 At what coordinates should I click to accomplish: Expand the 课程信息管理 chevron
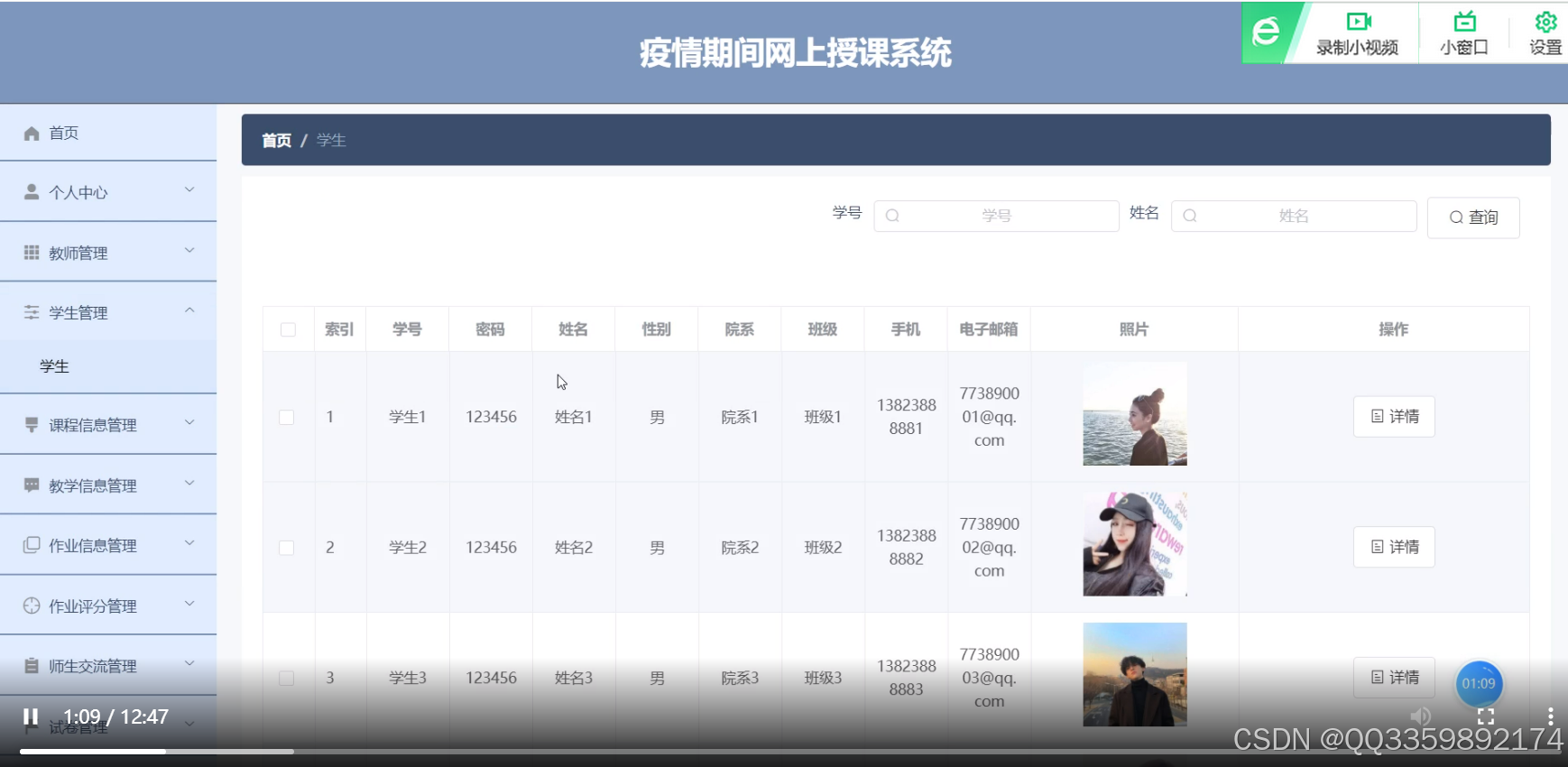coord(189,422)
